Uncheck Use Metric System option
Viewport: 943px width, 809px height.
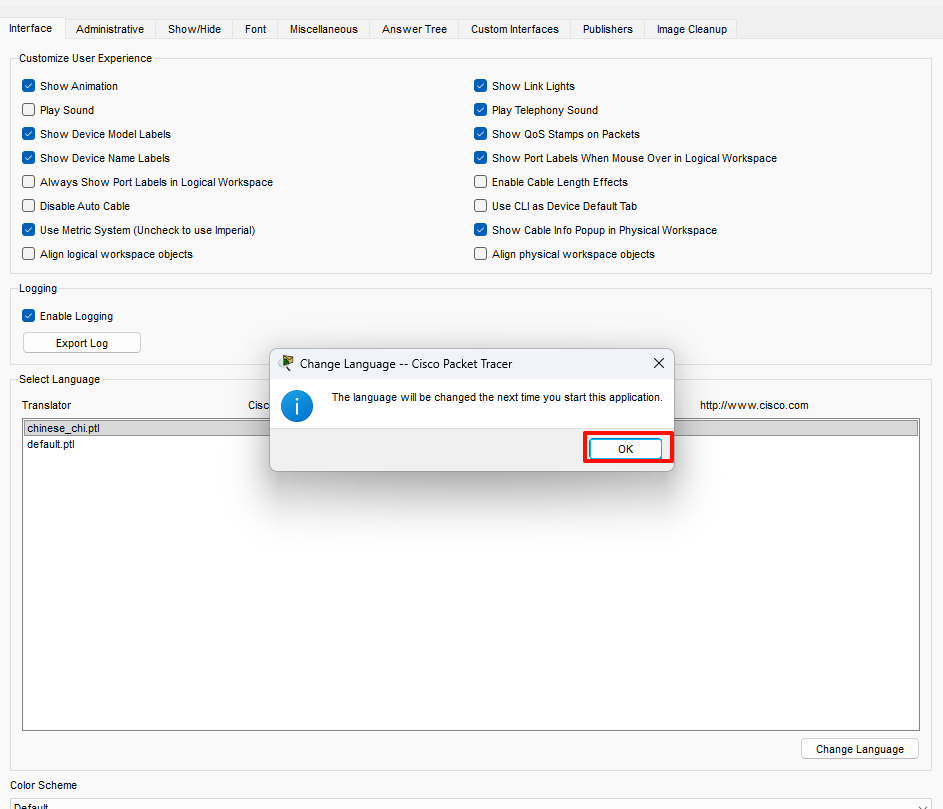[x=28, y=230]
